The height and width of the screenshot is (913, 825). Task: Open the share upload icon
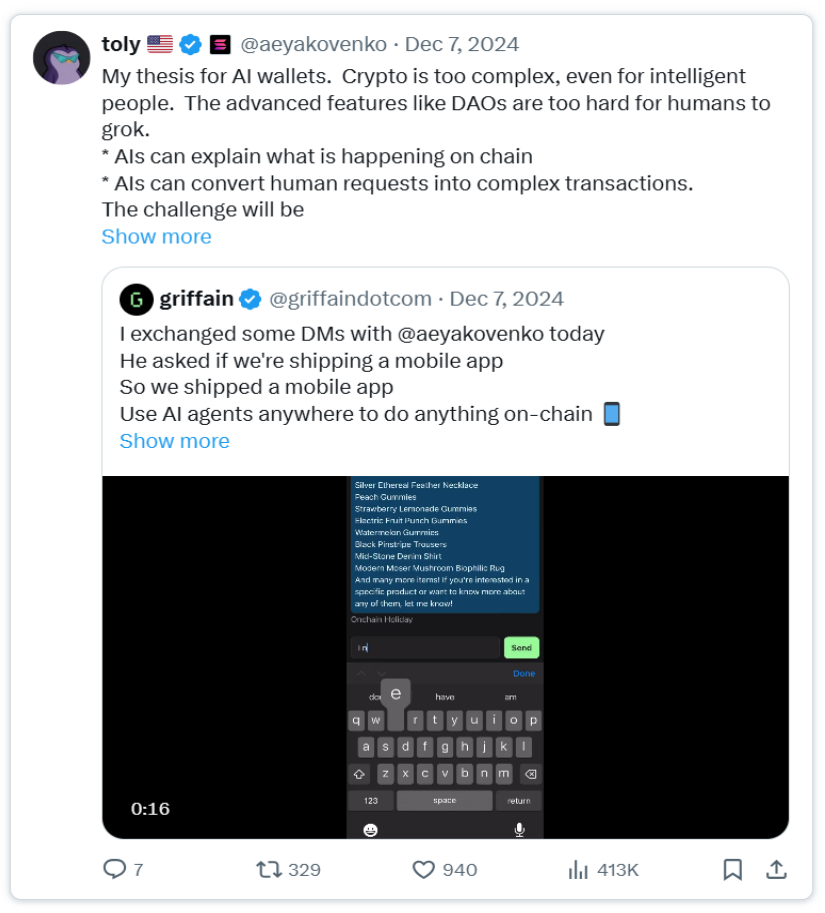(776, 869)
